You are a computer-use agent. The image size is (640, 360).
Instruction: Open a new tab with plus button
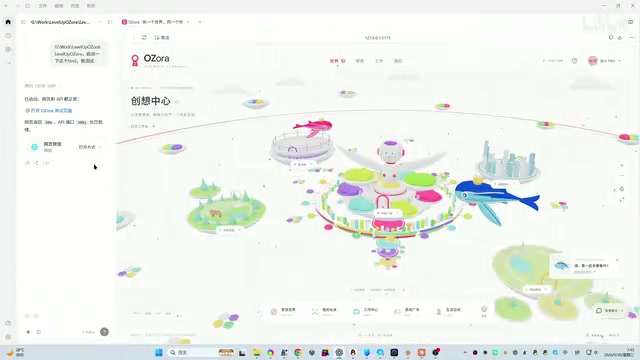(x=200, y=22)
